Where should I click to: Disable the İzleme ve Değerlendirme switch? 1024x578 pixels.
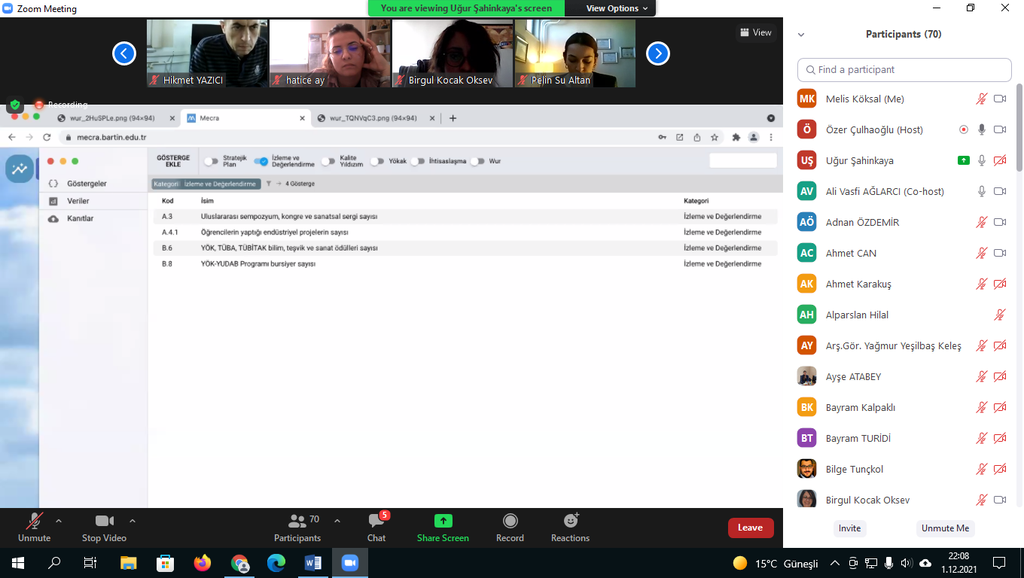[x=261, y=161]
